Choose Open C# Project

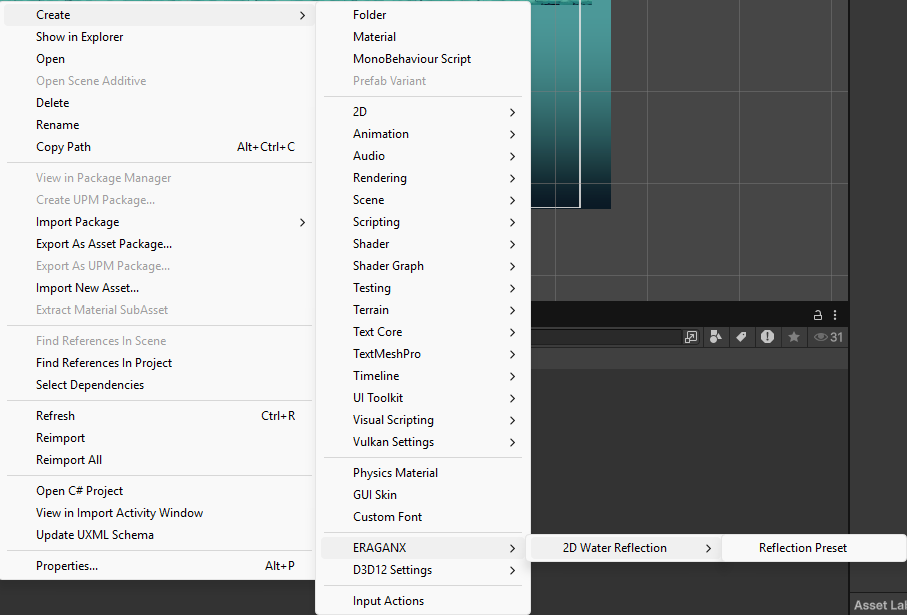159,491
